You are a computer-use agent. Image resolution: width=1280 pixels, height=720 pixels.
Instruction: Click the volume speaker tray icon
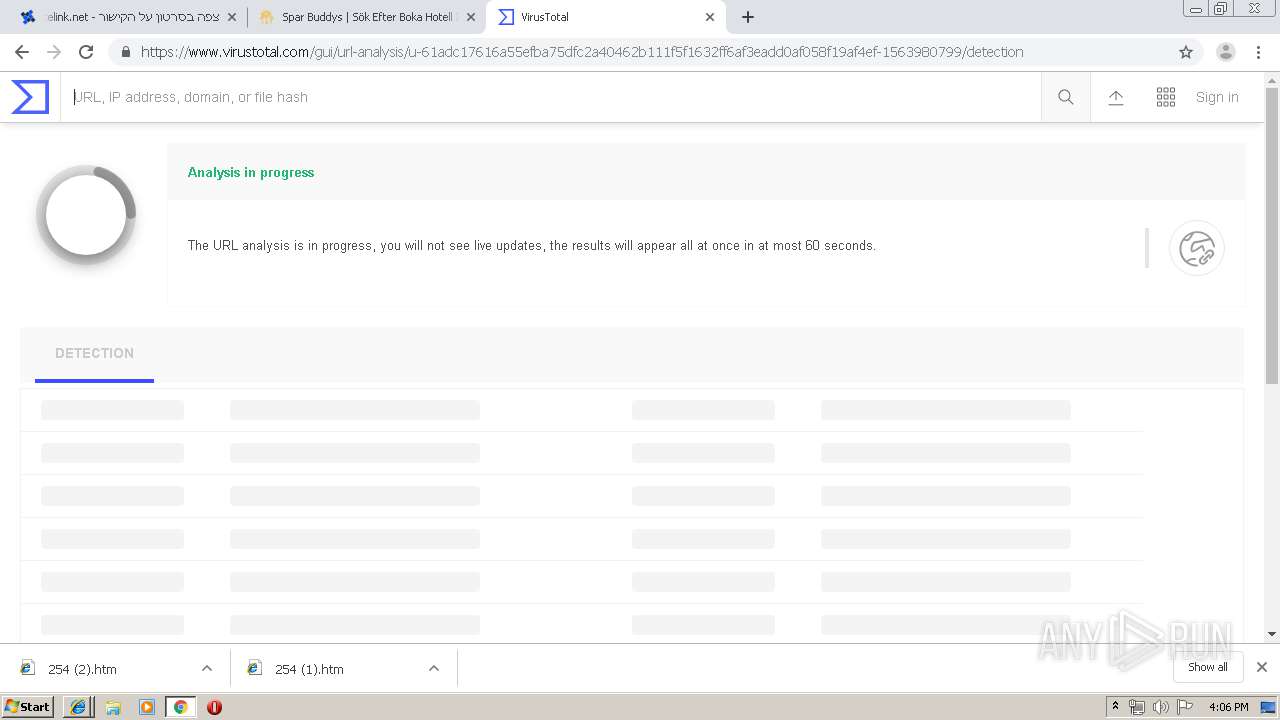pos(1160,707)
